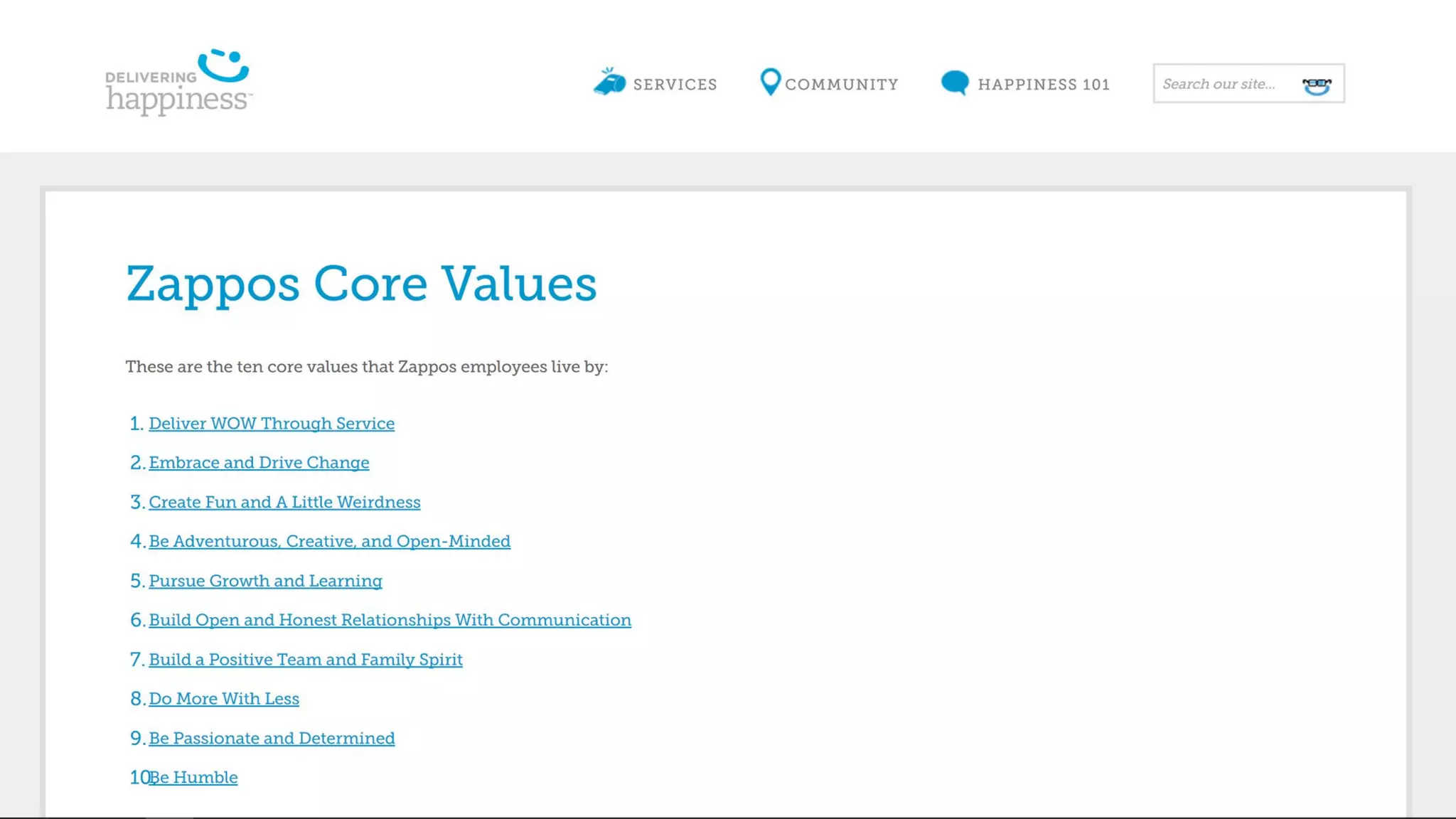Screen dimensions: 1456x819
Task: Open the Happiness 101 menu item
Action: pos(1043,85)
